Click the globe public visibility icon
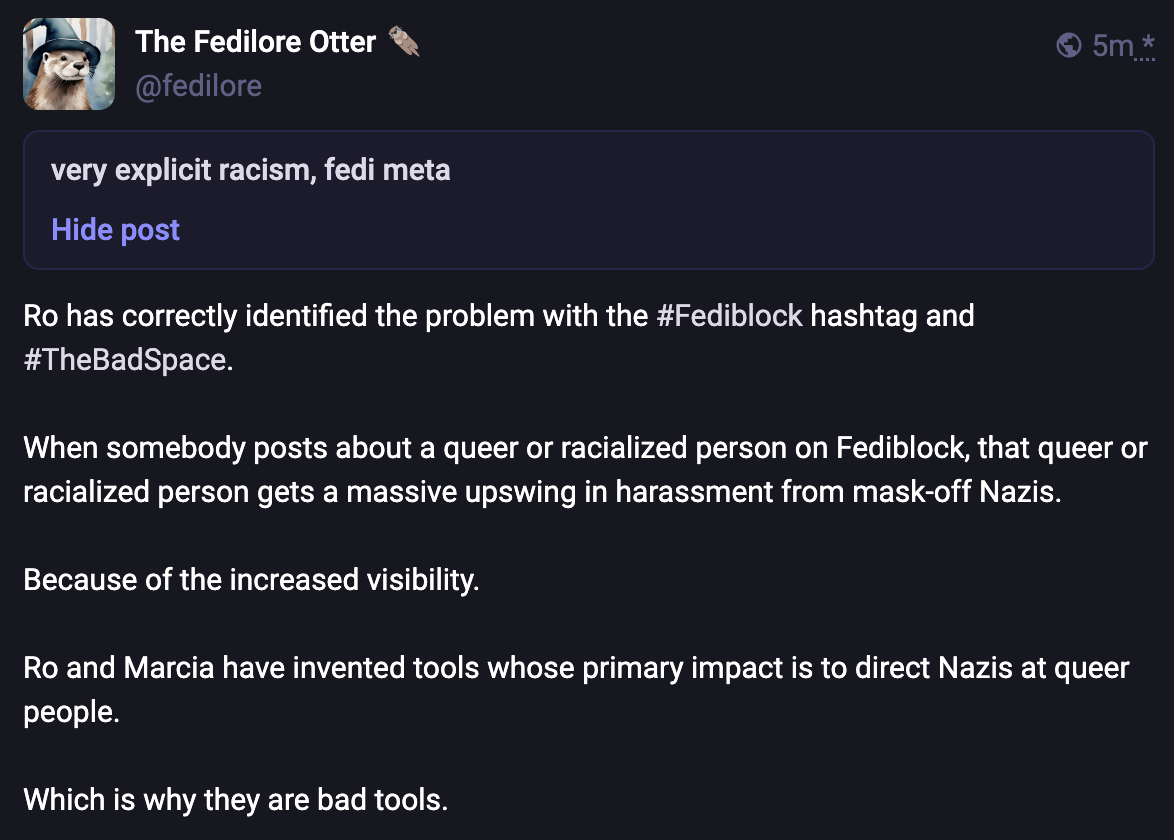This screenshot has width=1174, height=840. (1068, 45)
